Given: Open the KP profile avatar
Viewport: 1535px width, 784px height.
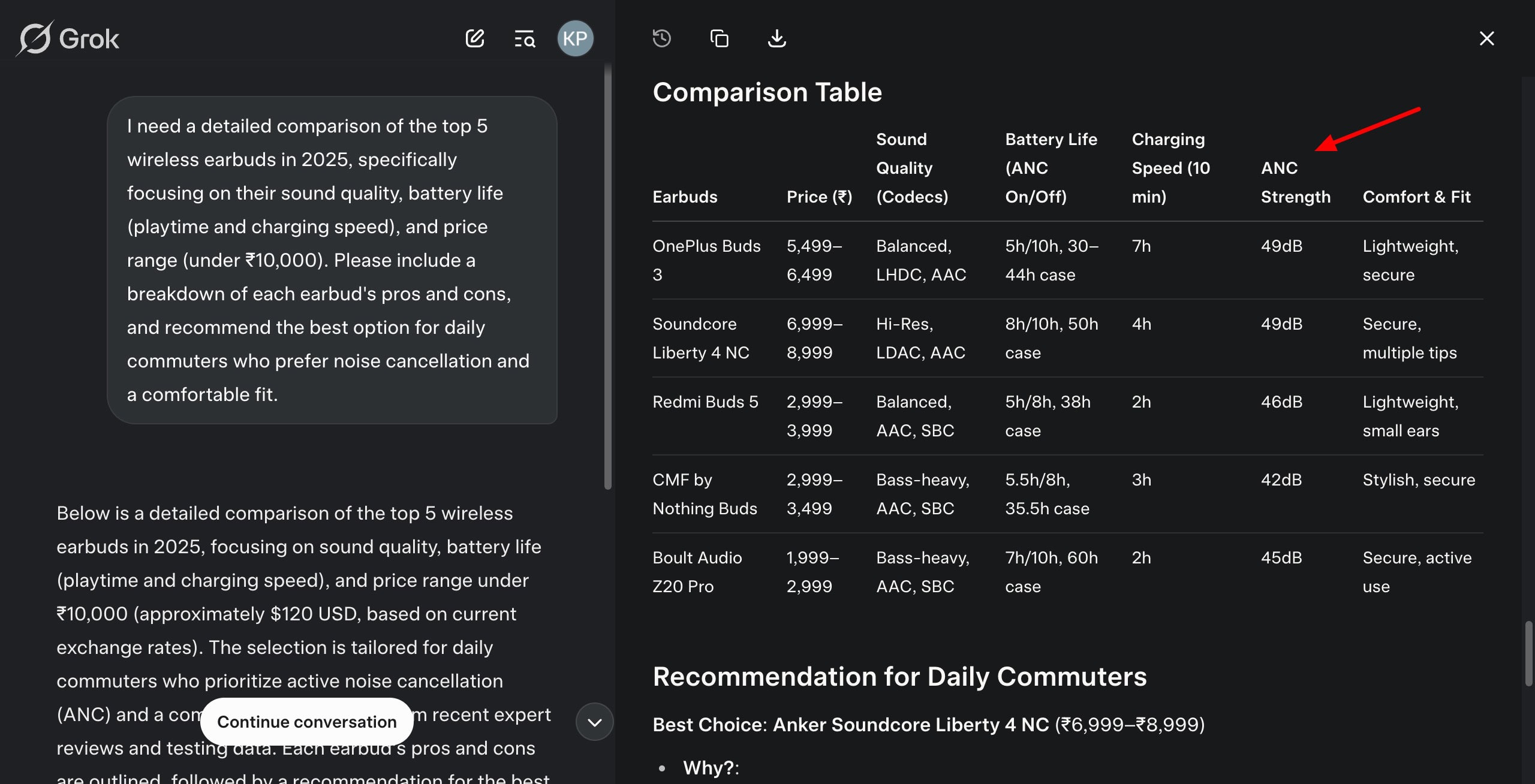Looking at the screenshot, I should 575,39.
